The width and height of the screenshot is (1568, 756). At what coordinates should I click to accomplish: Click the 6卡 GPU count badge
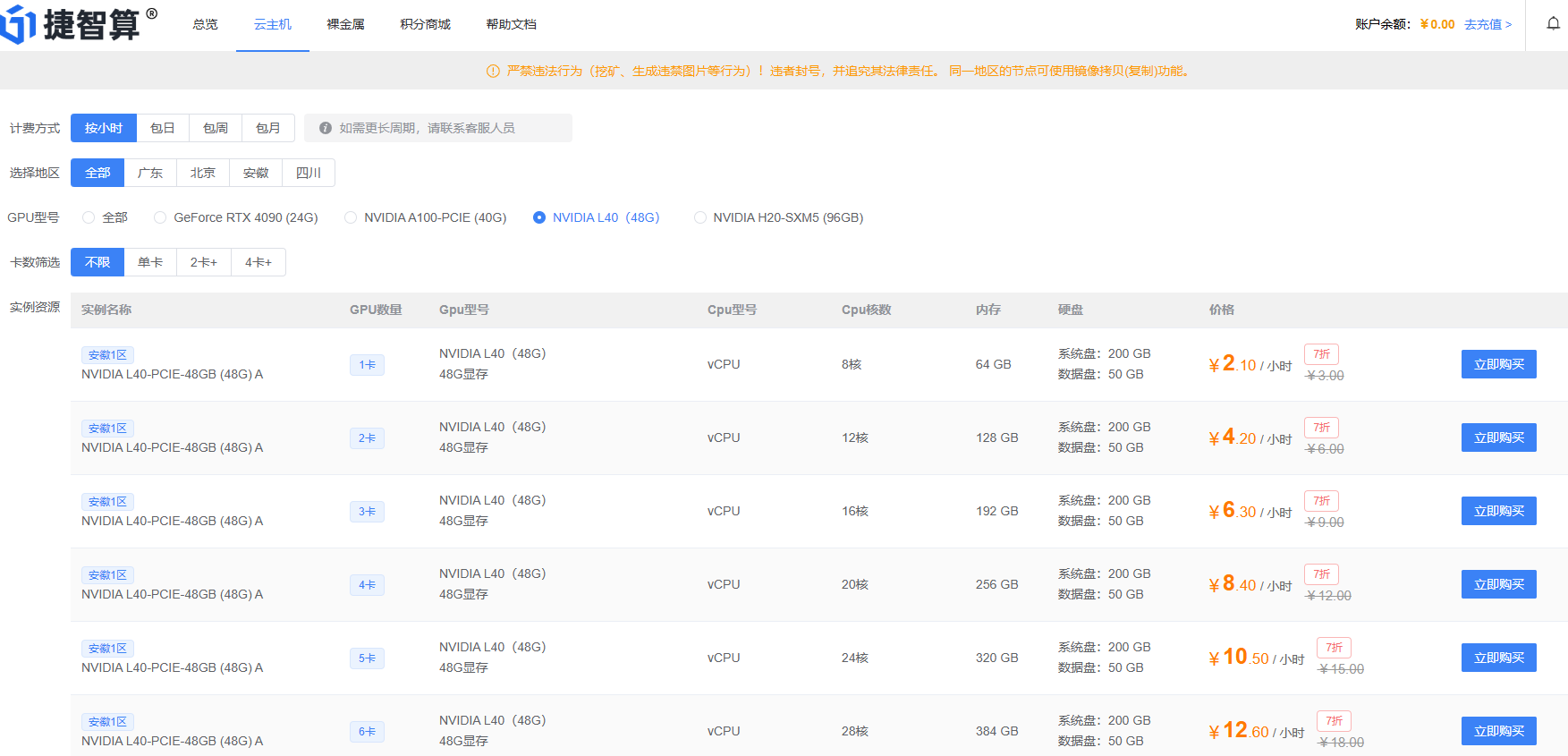[x=367, y=732]
